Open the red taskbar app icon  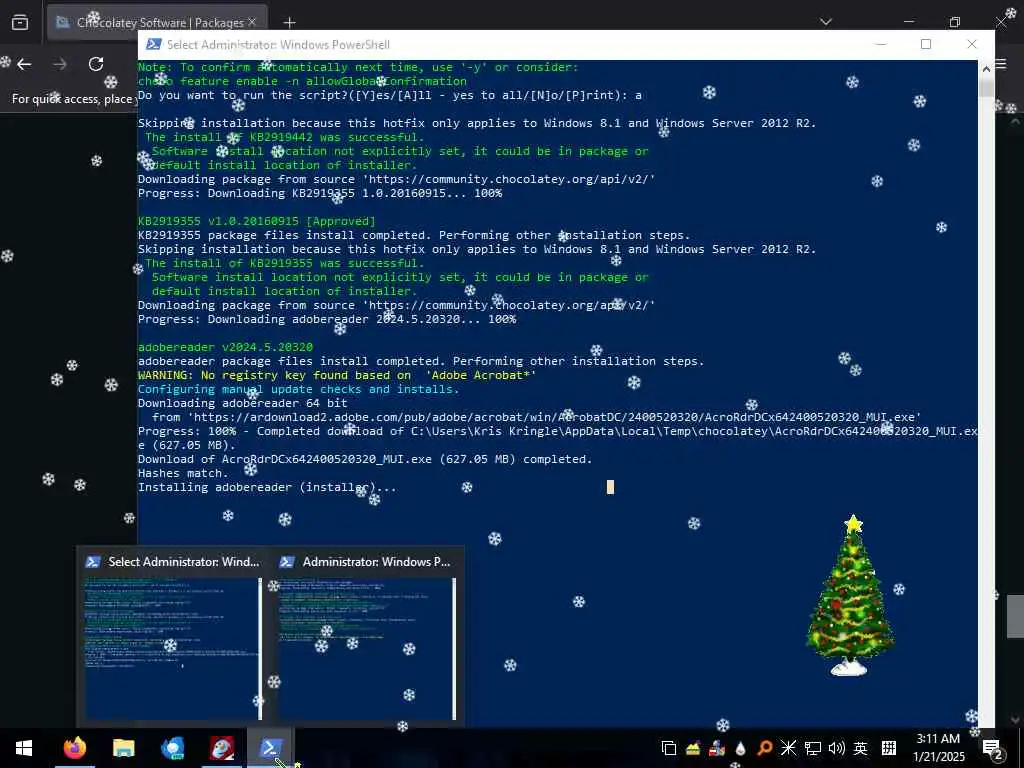(x=221, y=748)
